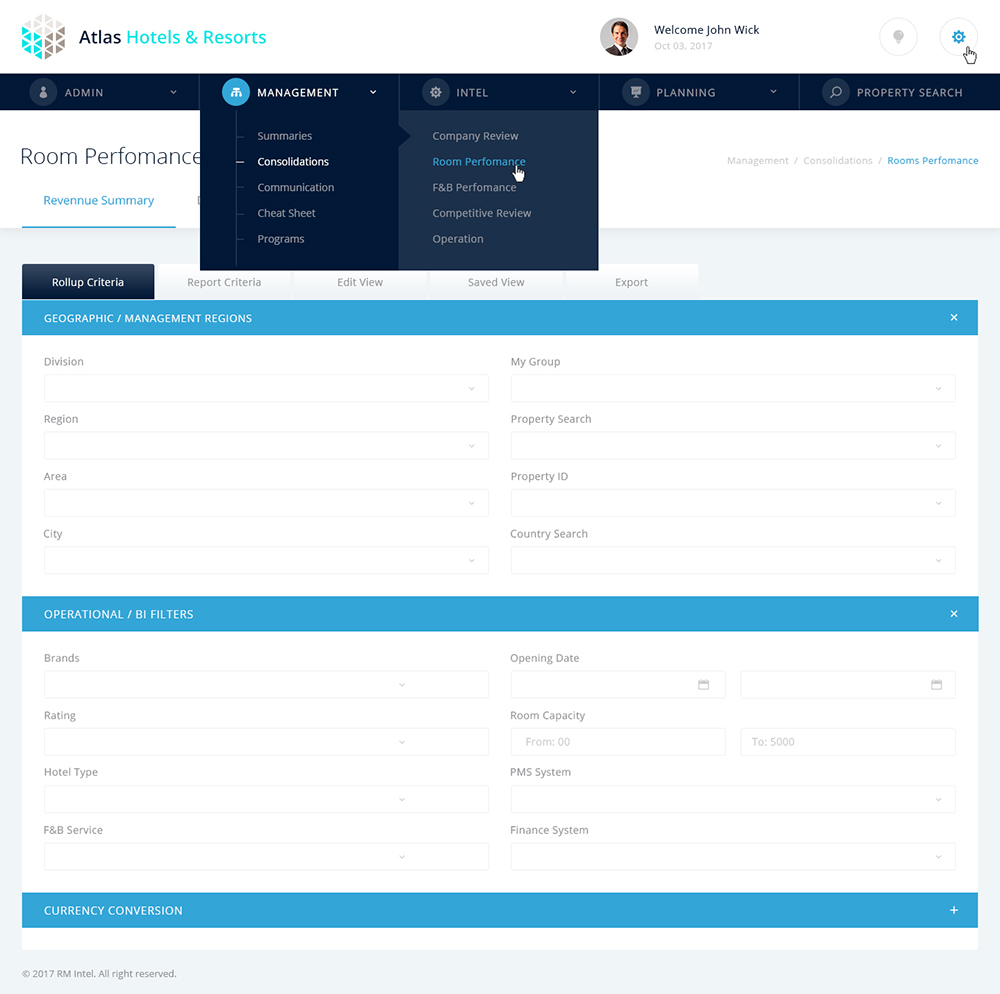Click the Planning monitor icon
The height and width of the screenshot is (994, 1000).
(x=636, y=91)
